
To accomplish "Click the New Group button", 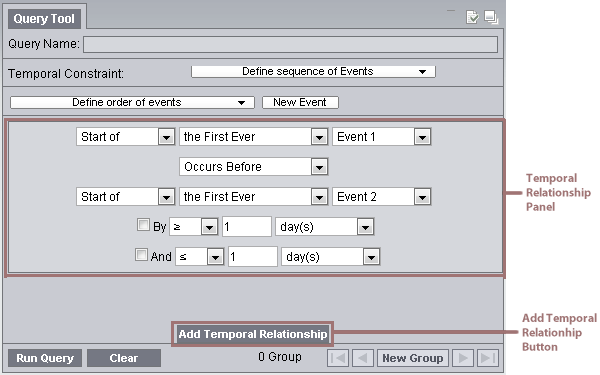I will 412,358.
